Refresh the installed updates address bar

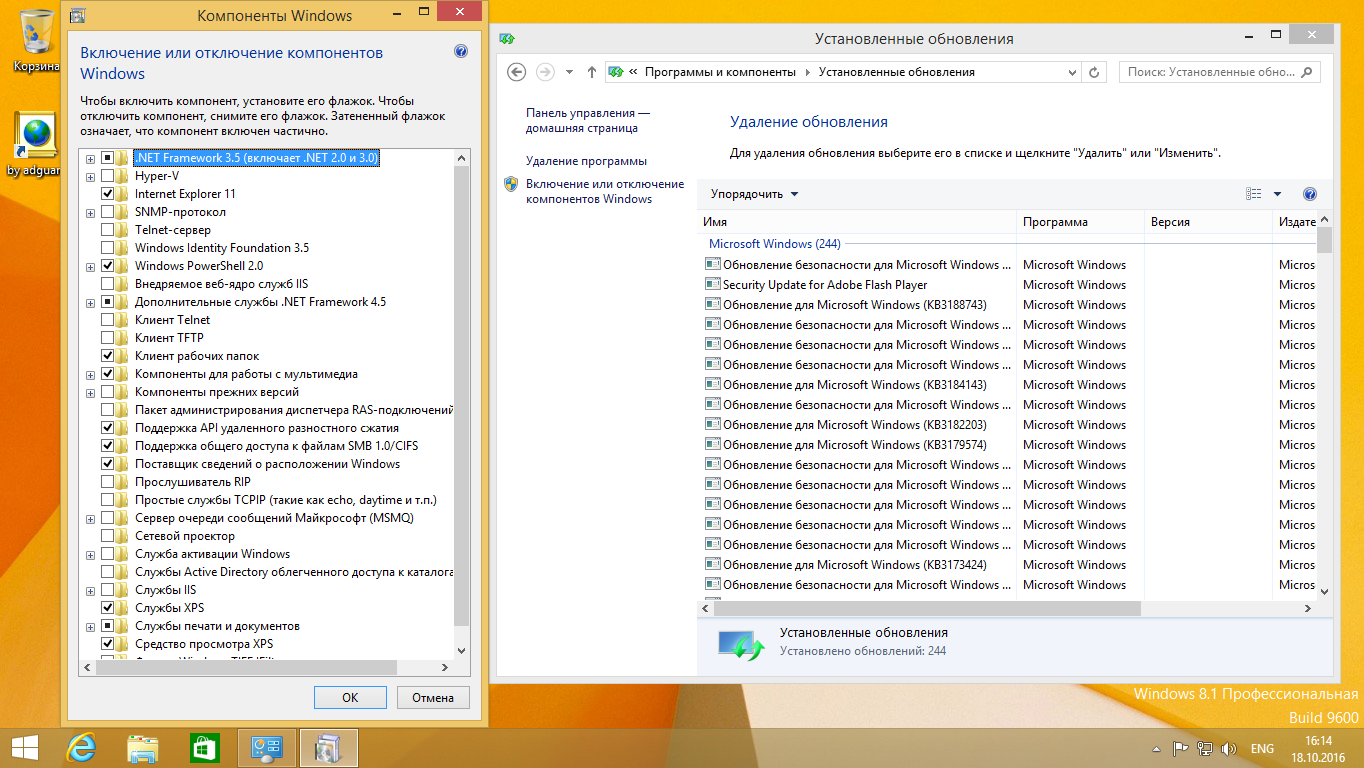click(x=1095, y=72)
